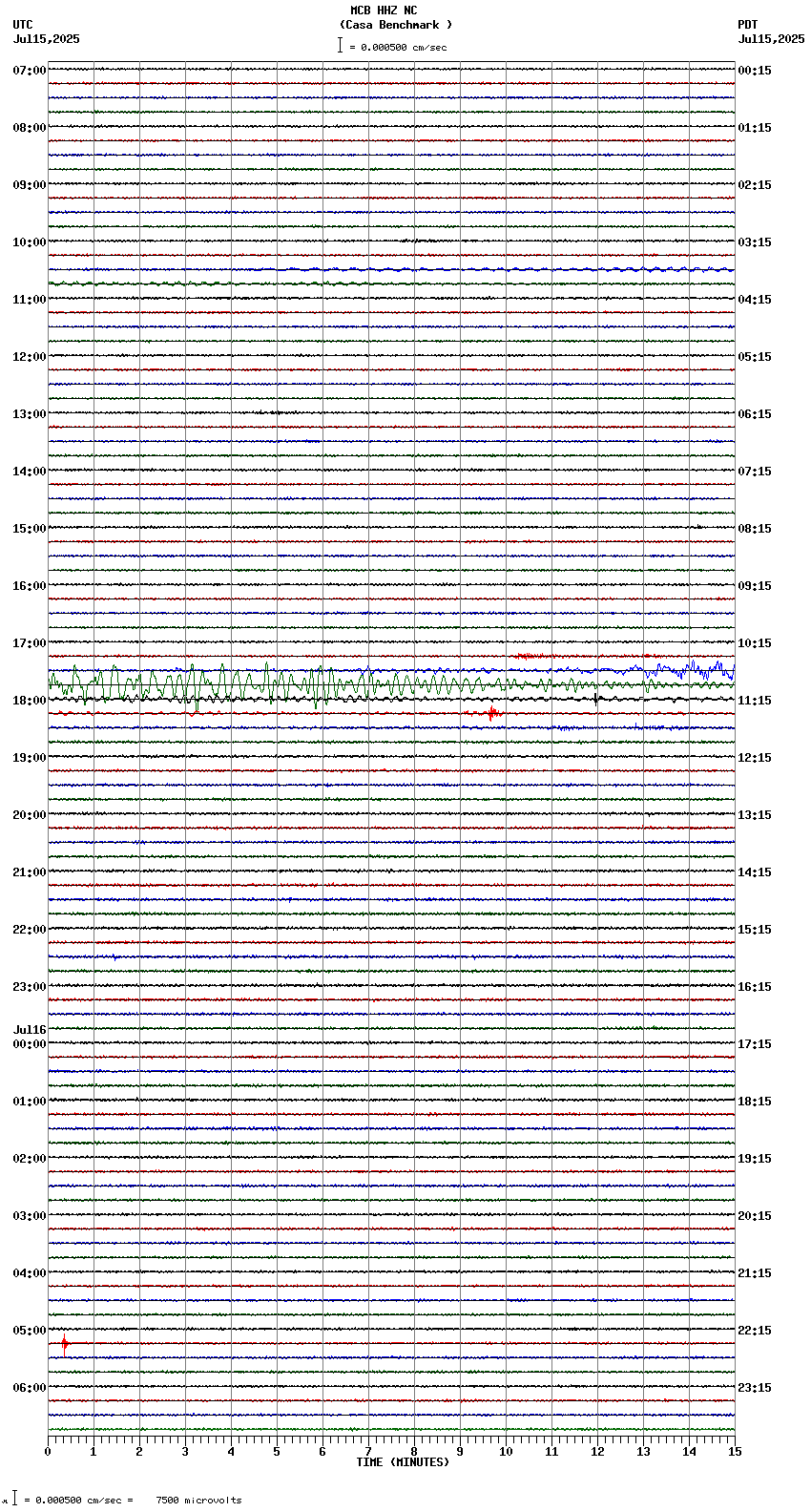Click the scale label '= 0.000500 cm/sec' at top
Viewport: 811px width, 1512px height.
click(x=398, y=47)
